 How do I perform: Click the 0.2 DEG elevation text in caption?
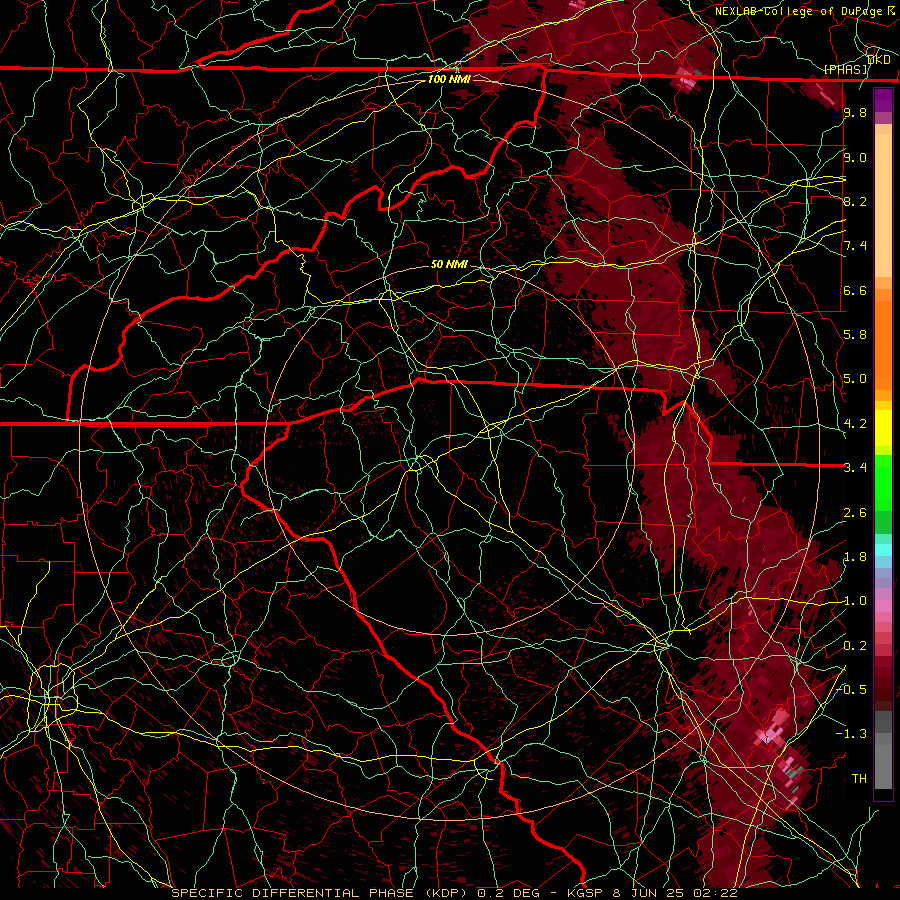[x=509, y=893]
